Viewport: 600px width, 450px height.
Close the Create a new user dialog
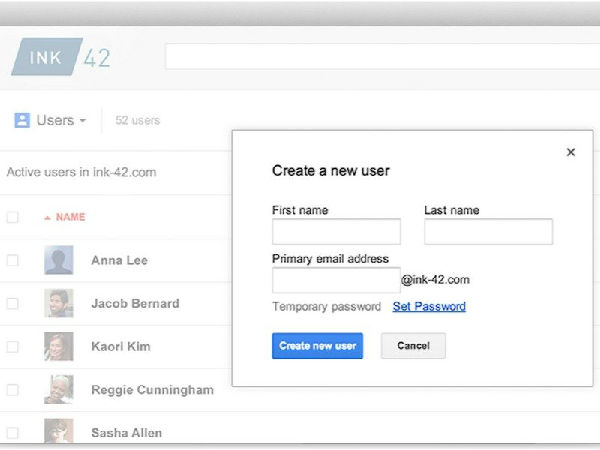coord(571,152)
